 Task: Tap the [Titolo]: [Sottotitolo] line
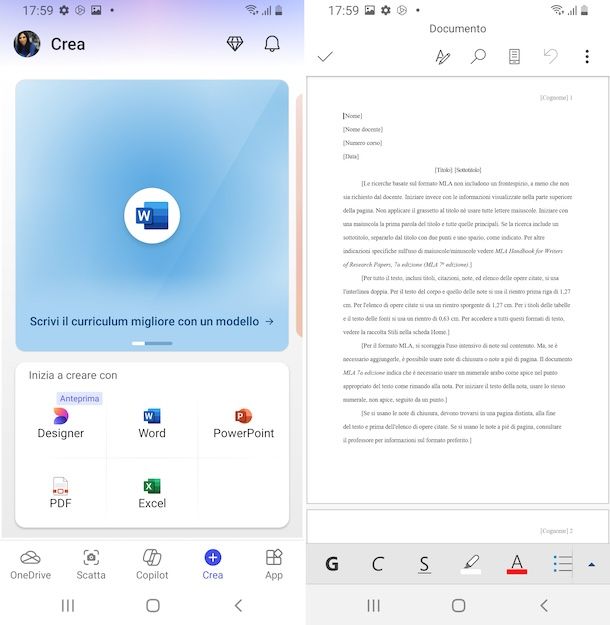[x=458, y=170]
